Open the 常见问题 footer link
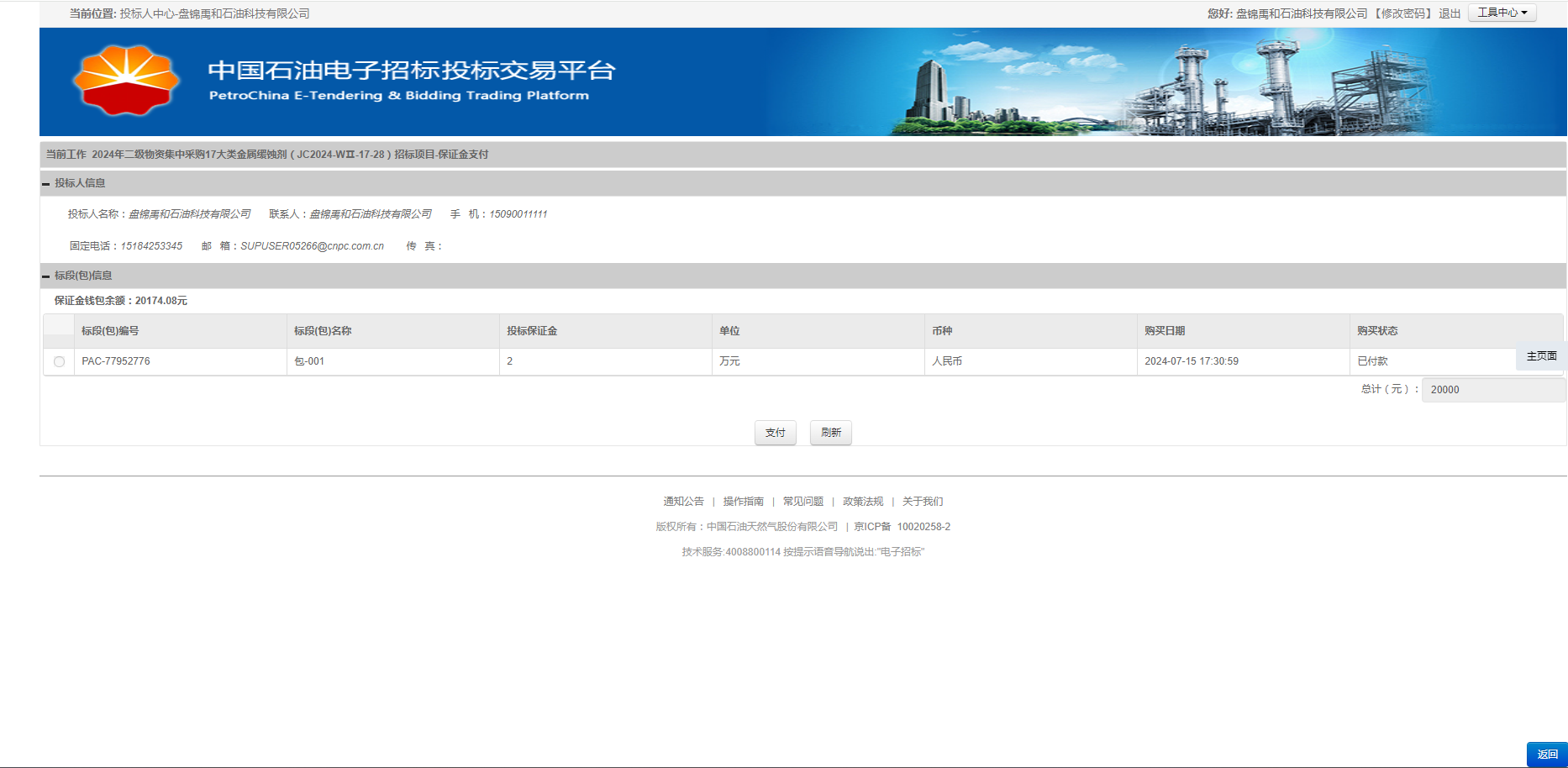 pos(803,502)
